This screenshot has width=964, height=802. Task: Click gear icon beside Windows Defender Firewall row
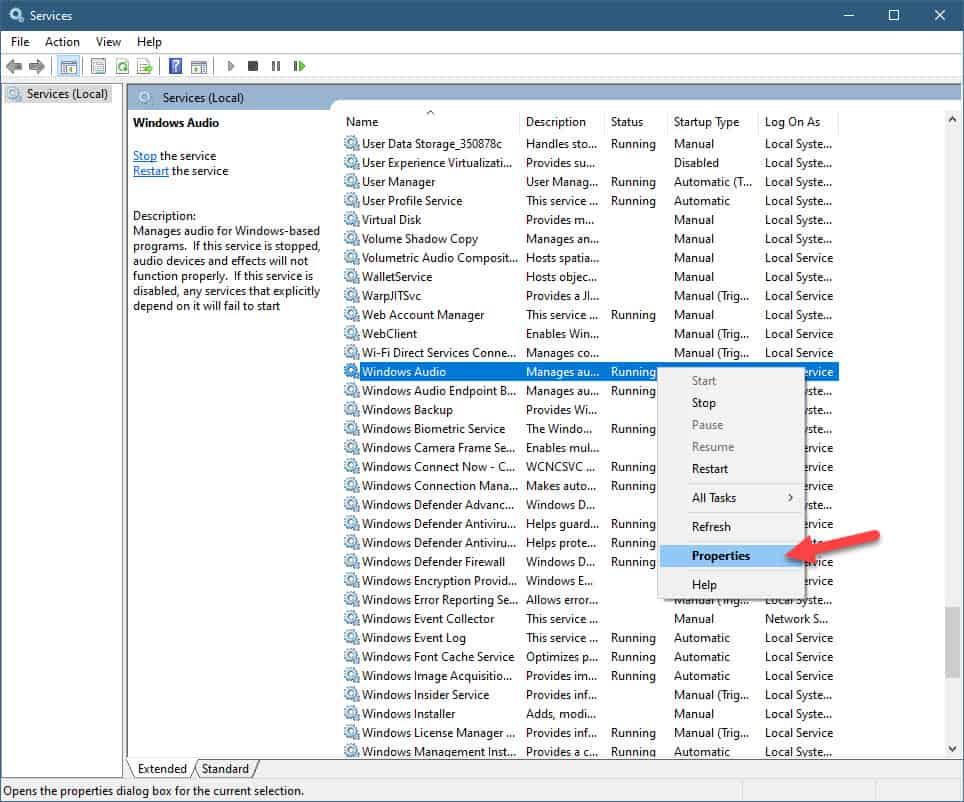point(351,562)
